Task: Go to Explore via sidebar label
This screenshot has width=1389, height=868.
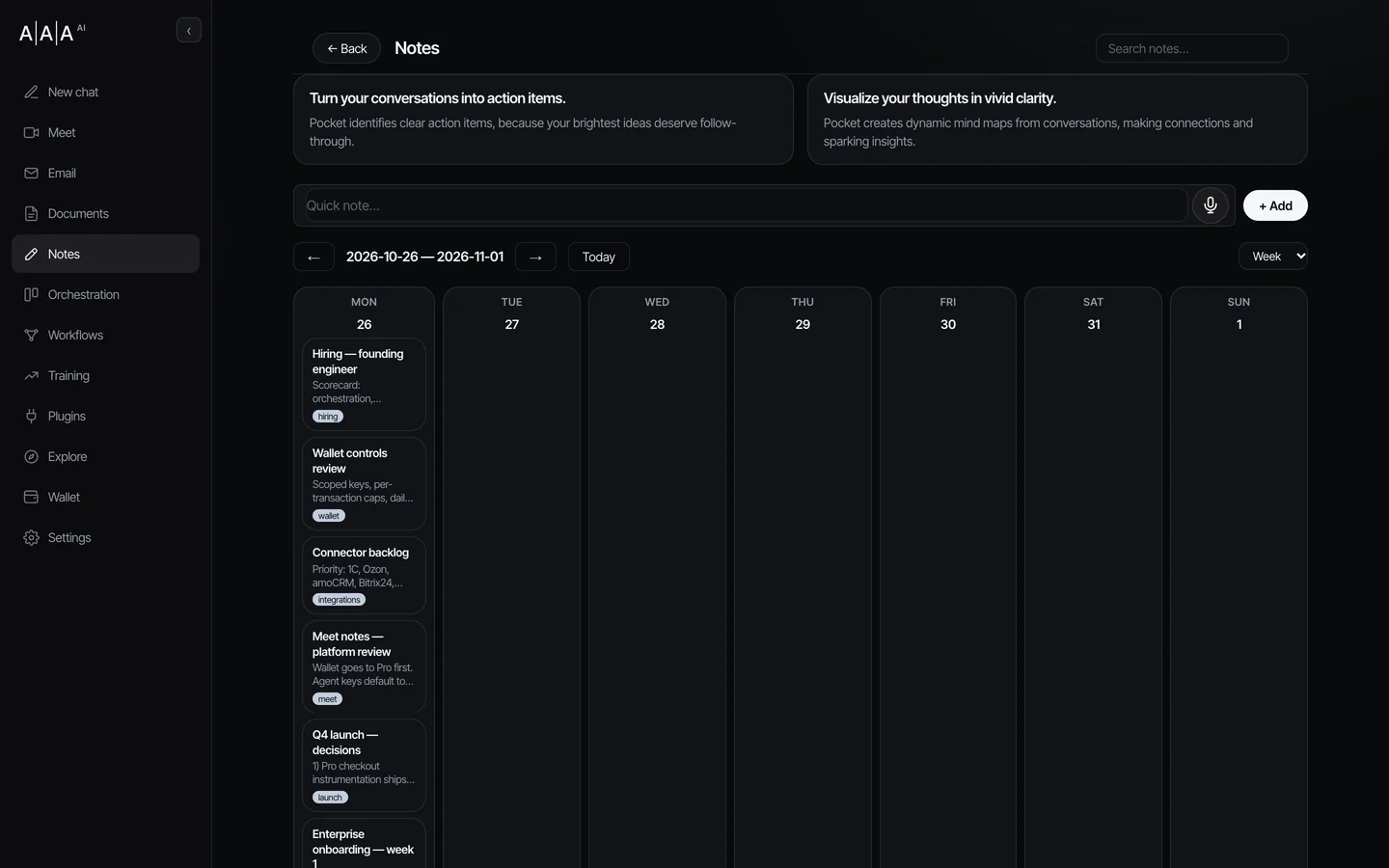Action: pyautogui.click(x=68, y=457)
